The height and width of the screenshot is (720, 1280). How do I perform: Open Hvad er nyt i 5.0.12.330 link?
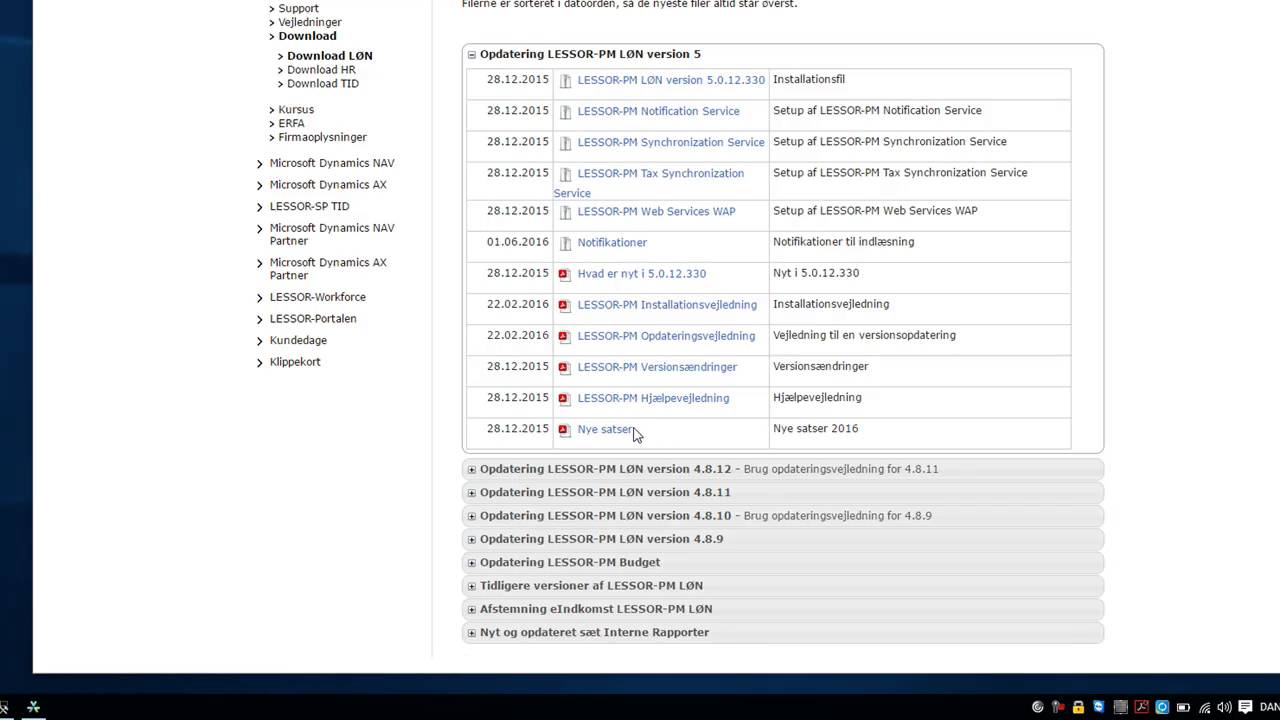click(x=641, y=273)
